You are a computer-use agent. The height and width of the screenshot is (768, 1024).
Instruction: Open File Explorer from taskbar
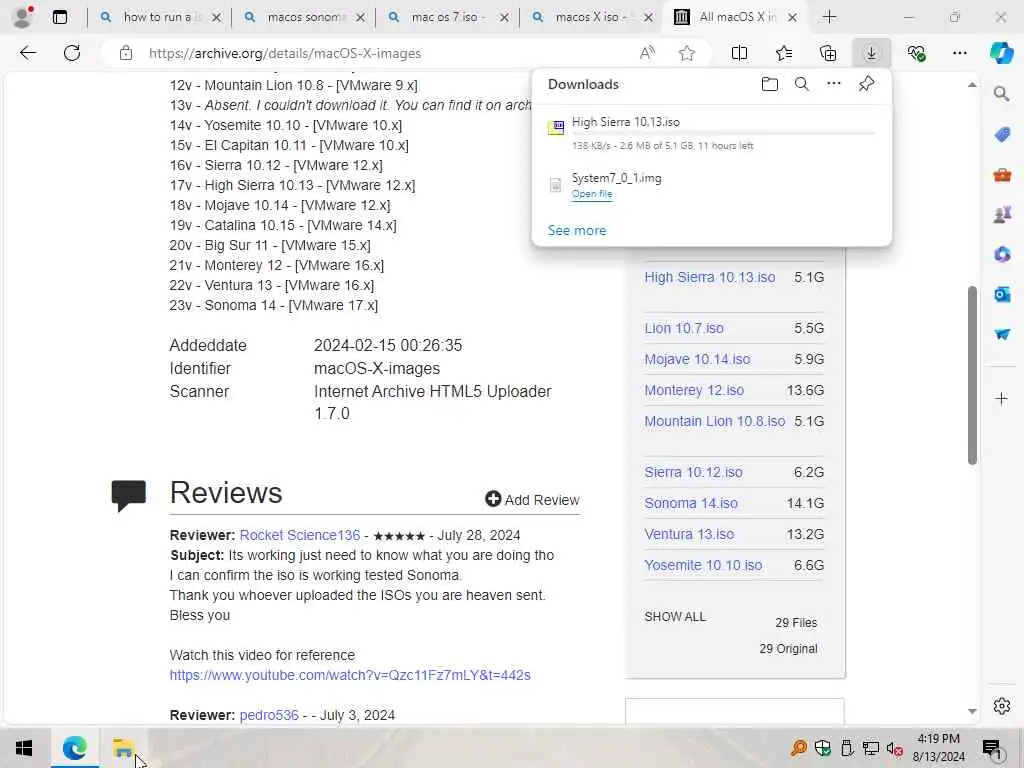123,748
